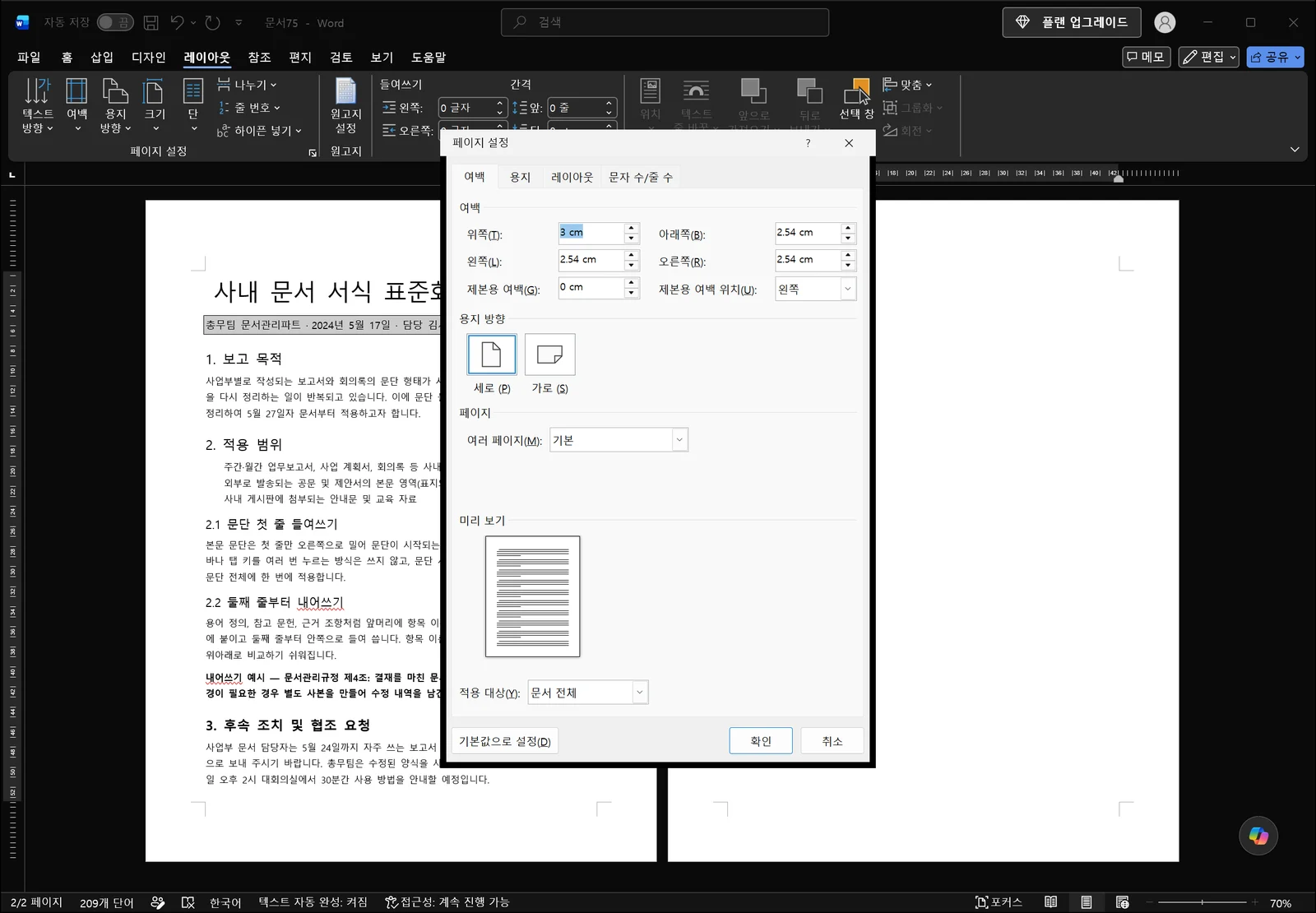Image resolution: width=1316 pixels, height=913 pixels.
Task: Open the Align (맞춤) menu
Action: [x=907, y=85]
